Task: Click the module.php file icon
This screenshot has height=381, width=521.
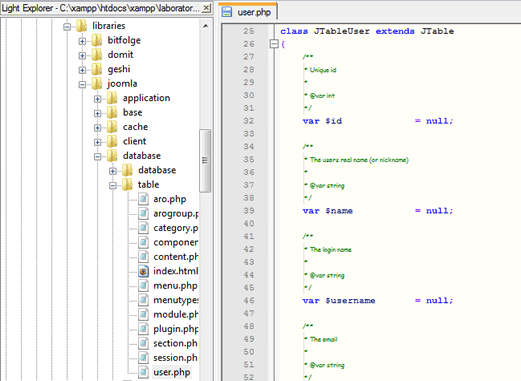Action: 143,314
